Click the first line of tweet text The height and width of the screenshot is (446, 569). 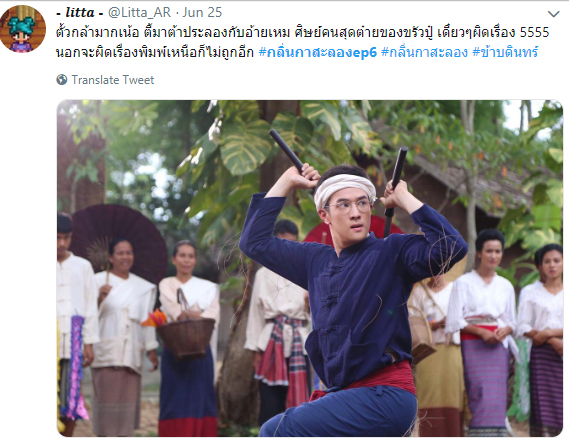[303, 33]
